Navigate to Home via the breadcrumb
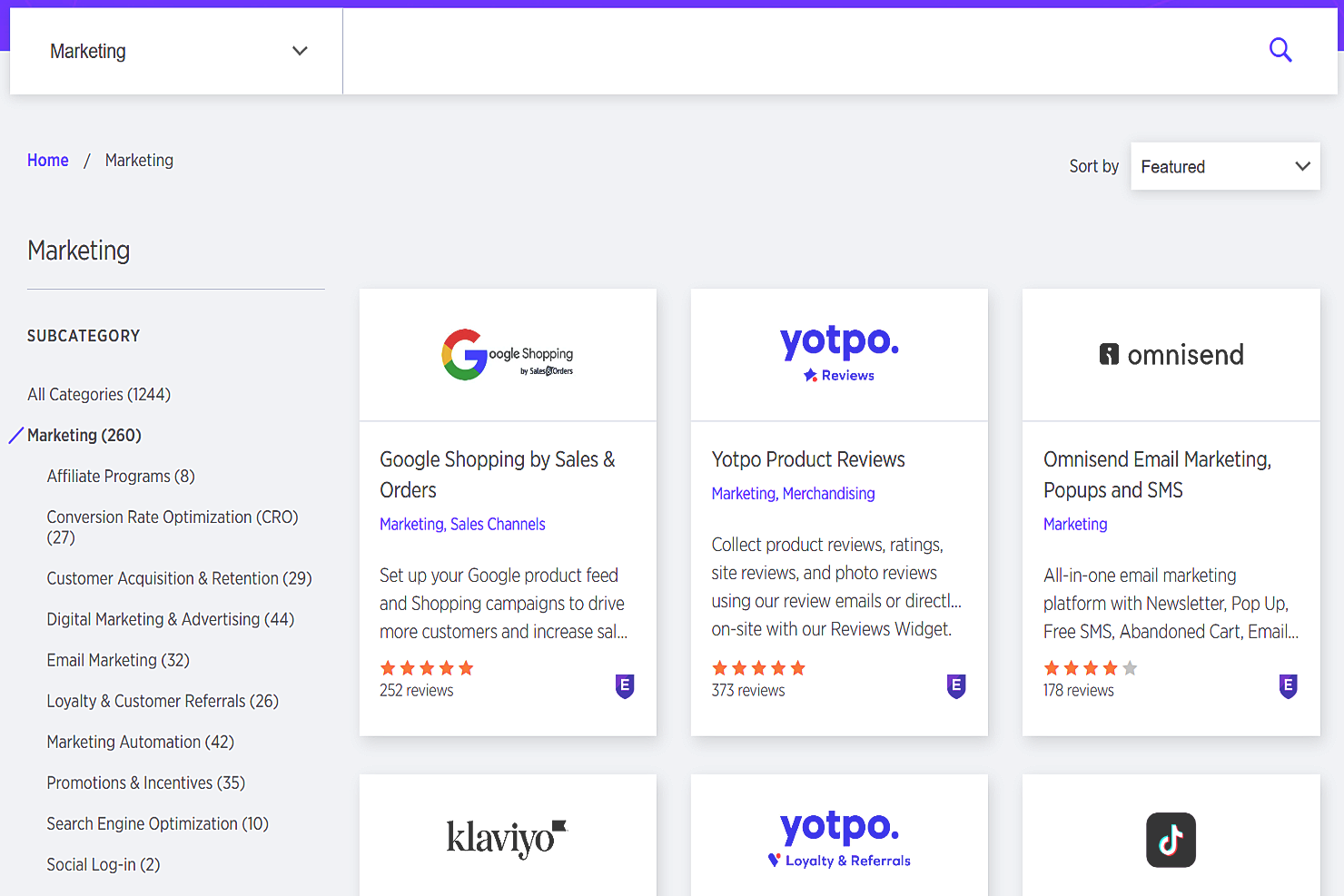Viewport: 1344px width, 896px height. click(48, 160)
